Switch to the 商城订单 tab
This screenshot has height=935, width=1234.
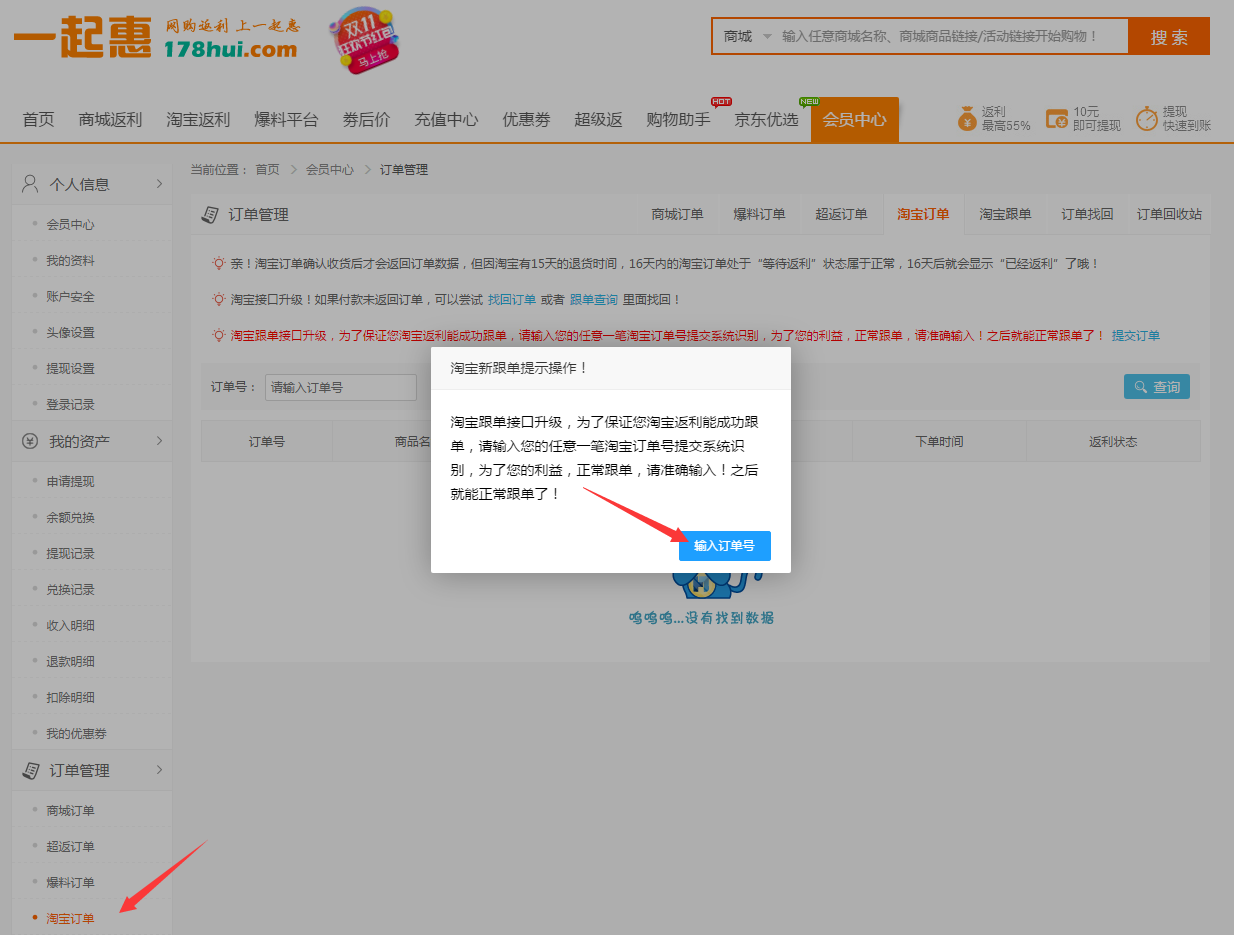coord(678,214)
